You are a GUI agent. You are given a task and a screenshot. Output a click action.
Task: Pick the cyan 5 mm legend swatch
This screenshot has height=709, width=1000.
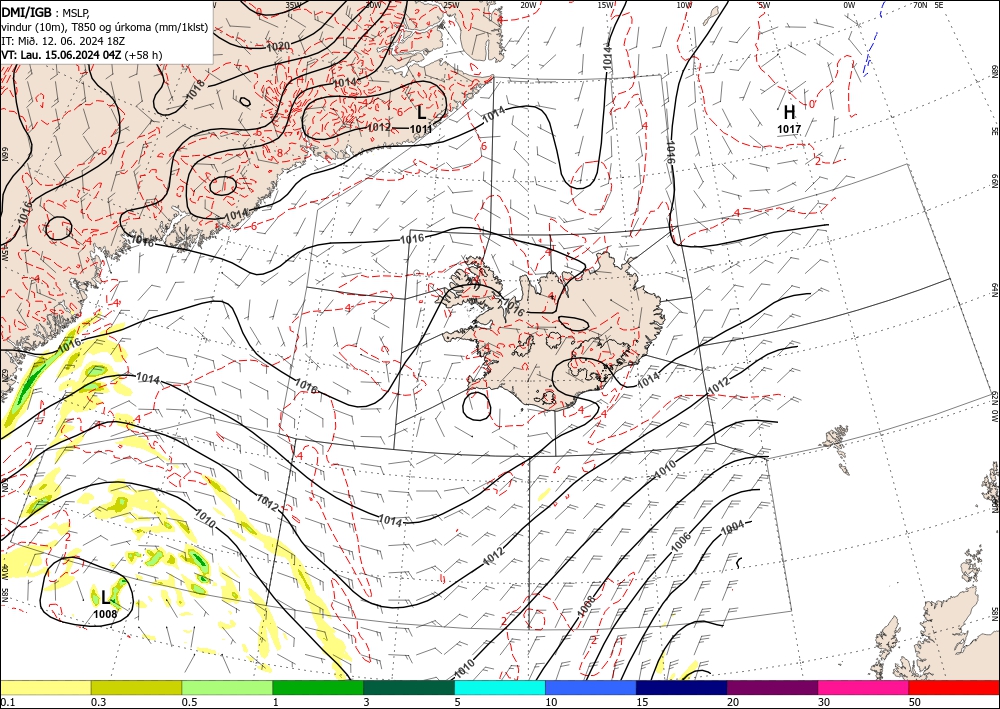pyautogui.click(x=500, y=687)
